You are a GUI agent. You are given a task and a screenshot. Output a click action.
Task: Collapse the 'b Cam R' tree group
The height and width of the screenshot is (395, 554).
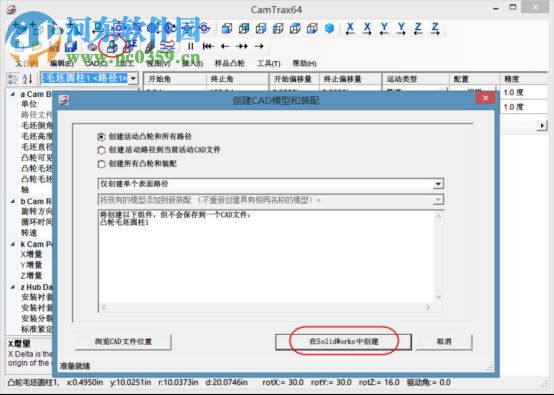point(13,201)
